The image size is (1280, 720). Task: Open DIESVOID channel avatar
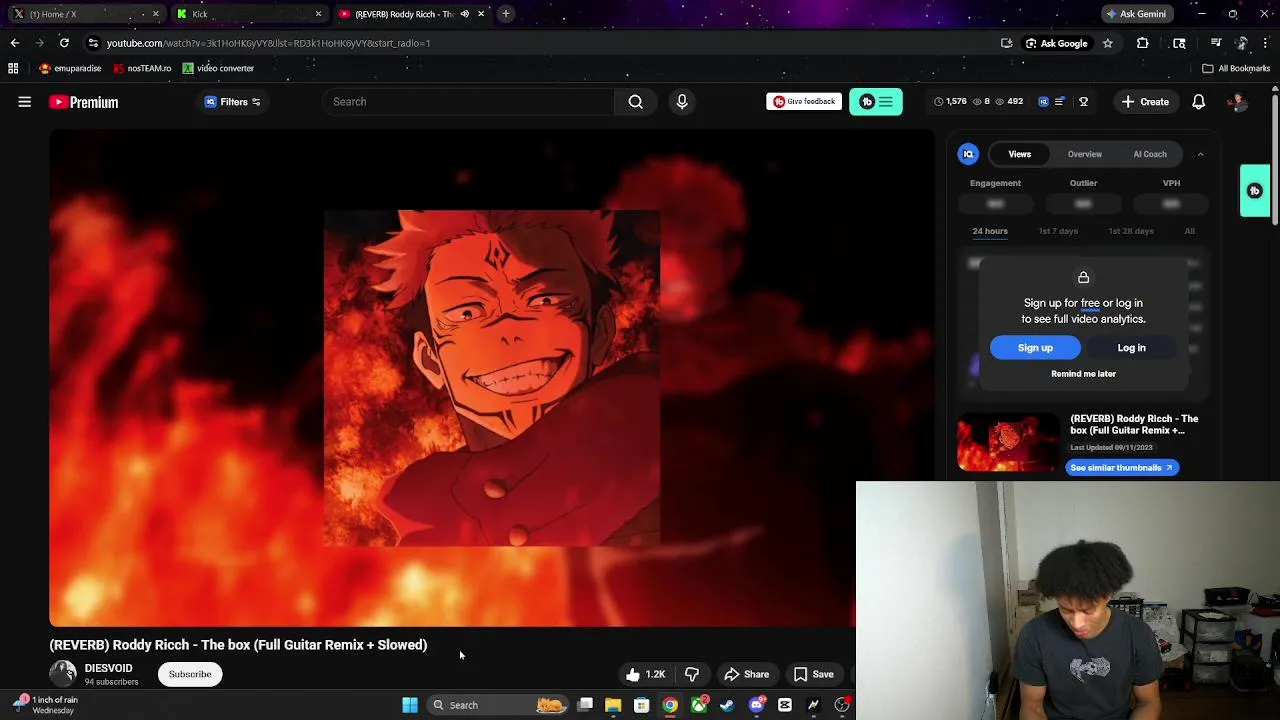(x=63, y=674)
